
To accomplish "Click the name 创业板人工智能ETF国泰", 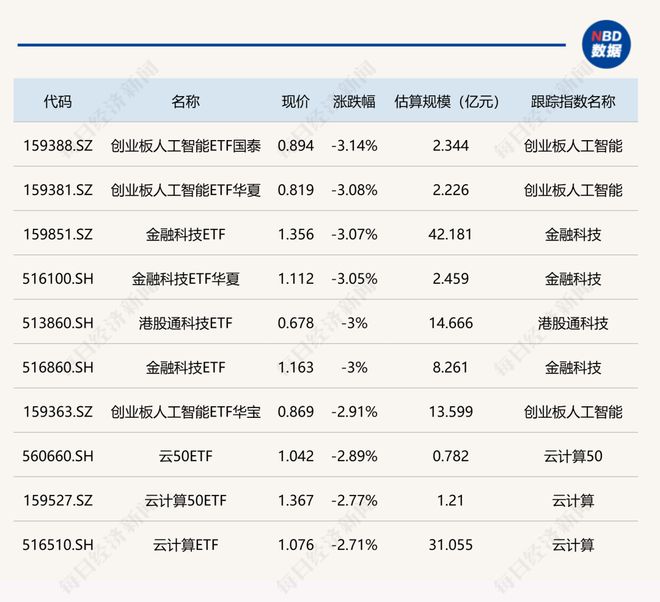I will [x=186, y=146].
